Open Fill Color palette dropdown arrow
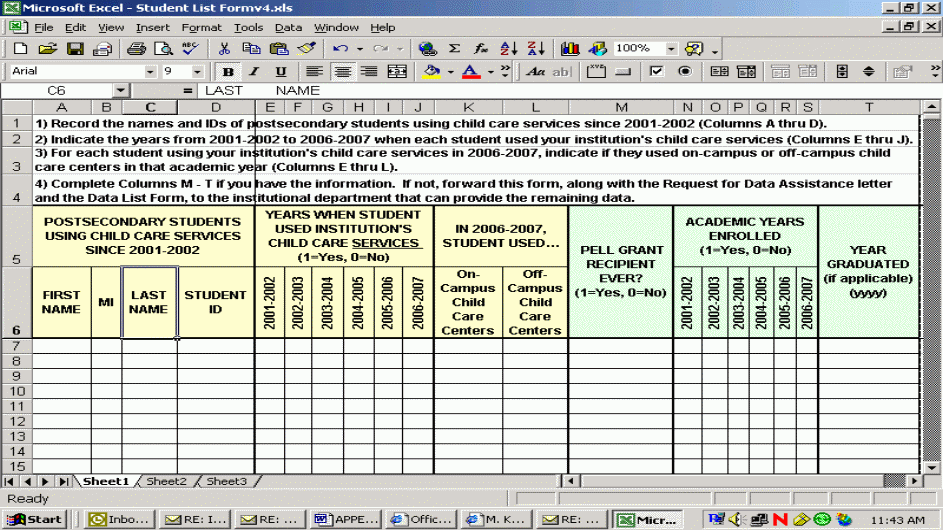This screenshot has height=530, width=943. click(451, 72)
